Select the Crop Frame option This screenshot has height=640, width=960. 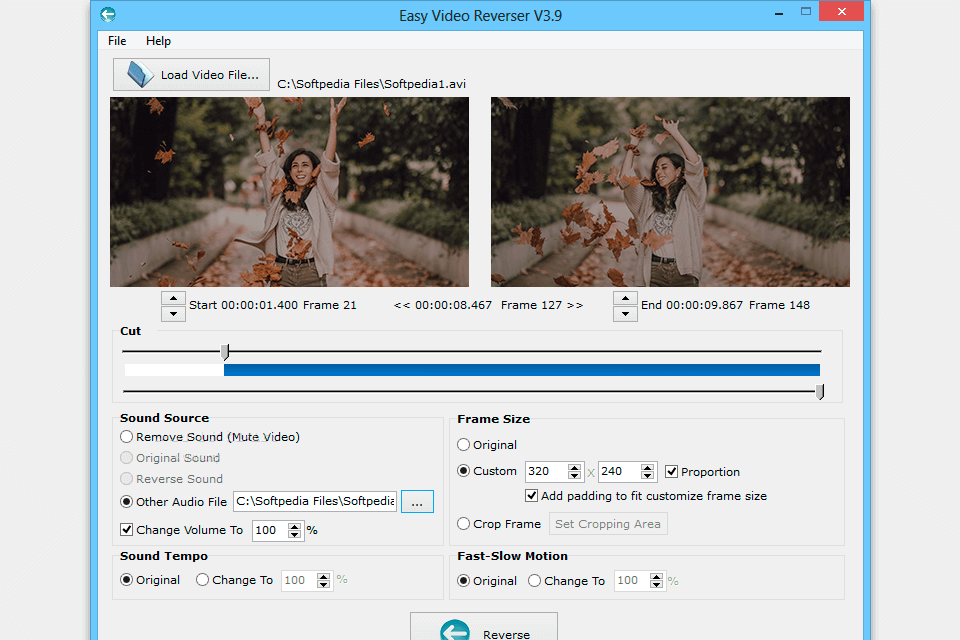(499, 524)
